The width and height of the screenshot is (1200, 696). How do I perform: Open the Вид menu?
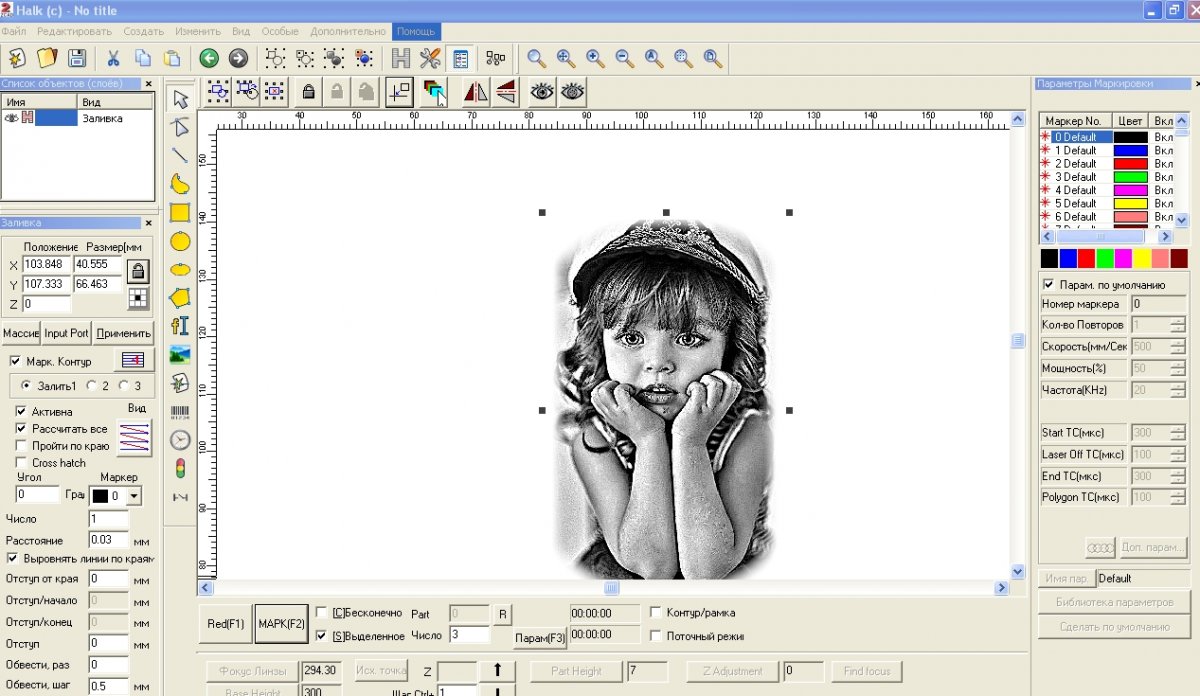[241, 32]
